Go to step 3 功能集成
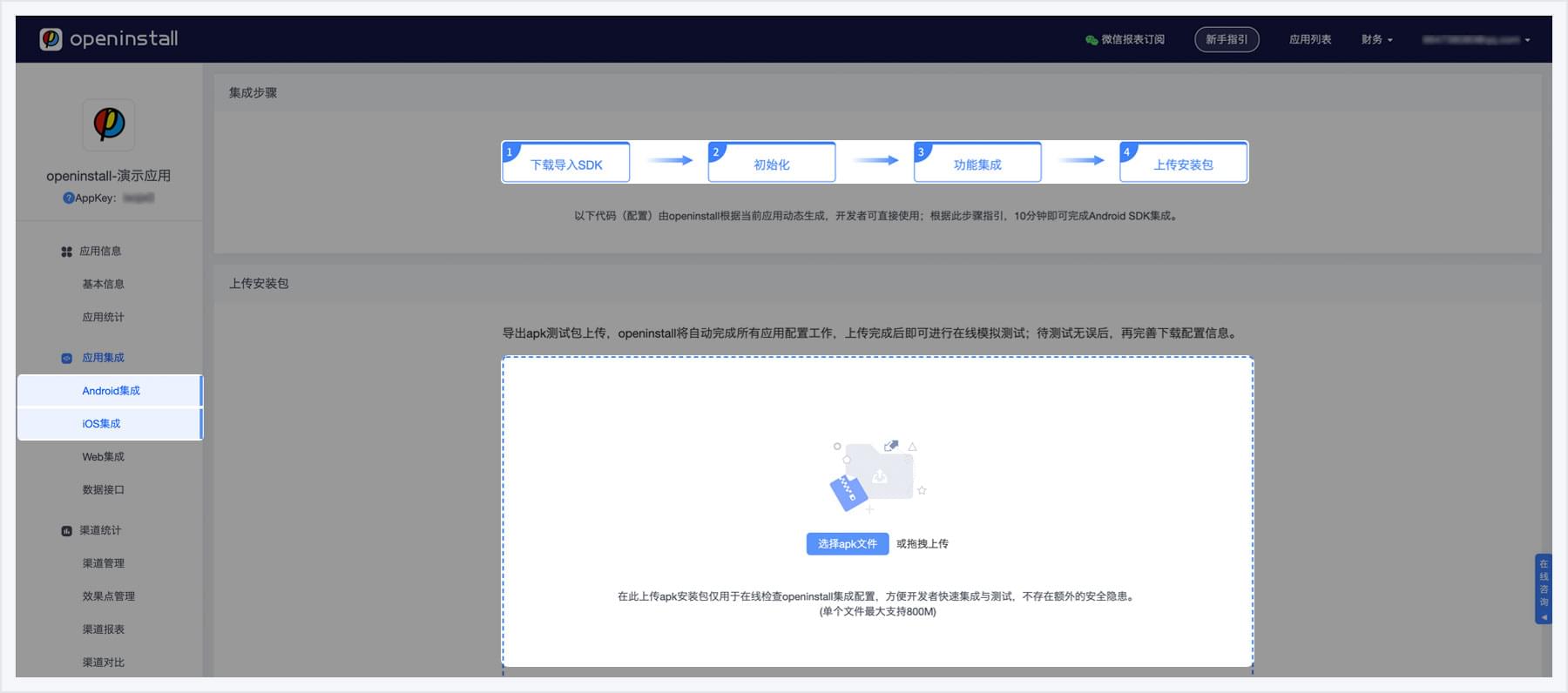Image resolution: width=1568 pixels, height=693 pixels. pos(977,162)
